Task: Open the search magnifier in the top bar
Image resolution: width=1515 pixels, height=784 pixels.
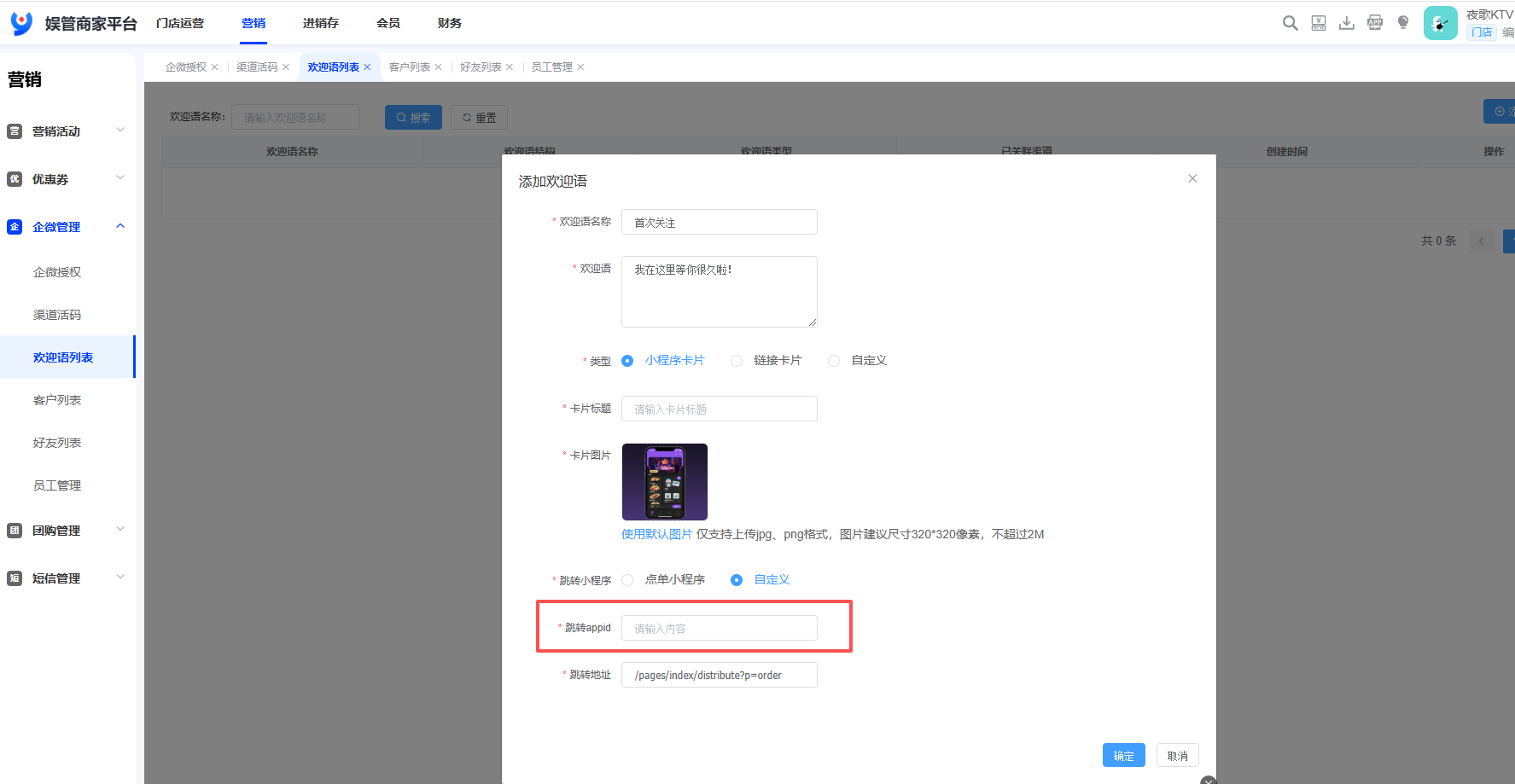Action: 1290,23
